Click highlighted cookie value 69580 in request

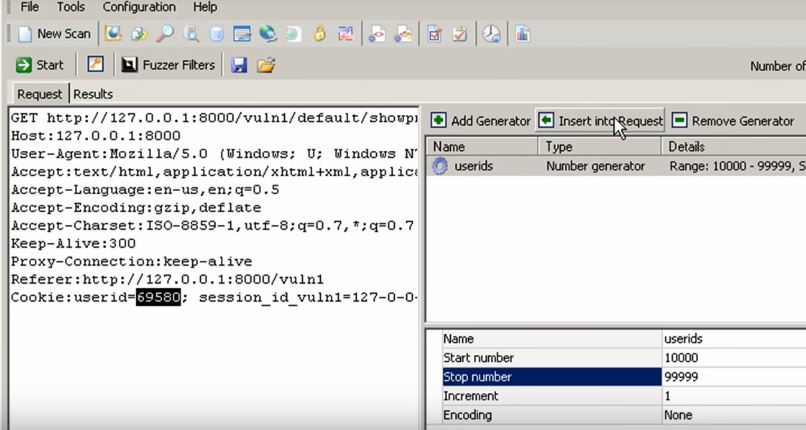pyautogui.click(x=158, y=297)
